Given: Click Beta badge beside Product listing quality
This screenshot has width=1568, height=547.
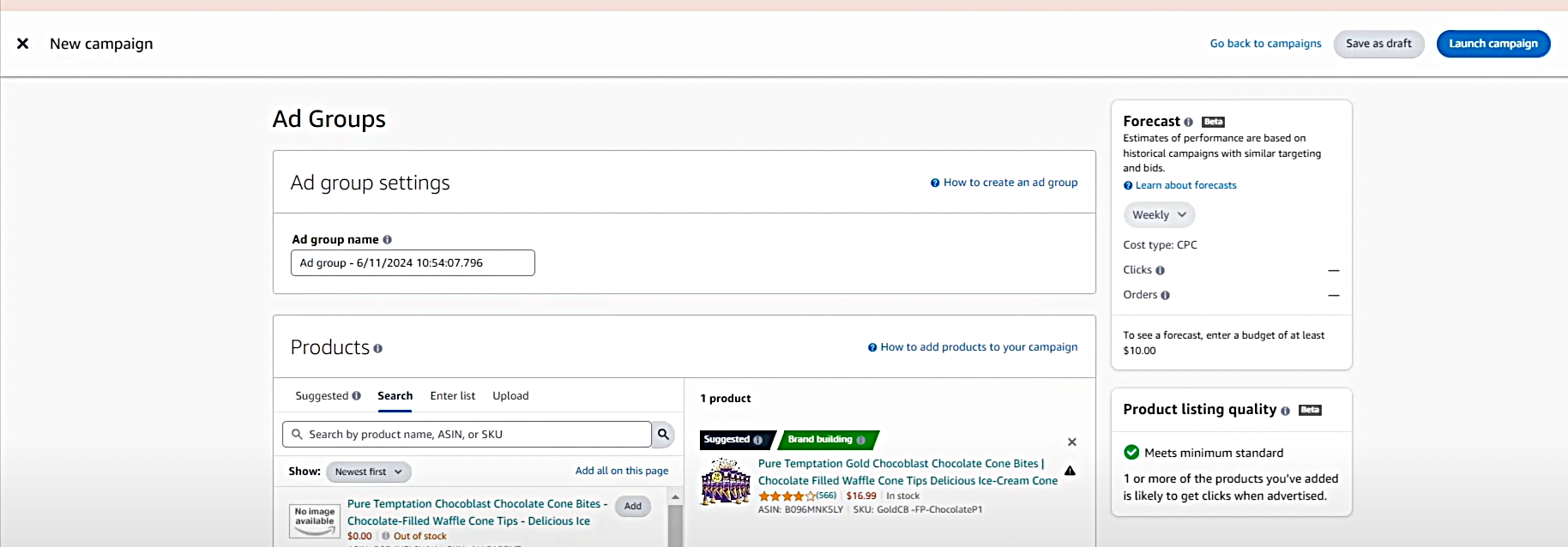Looking at the screenshot, I should (1310, 410).
